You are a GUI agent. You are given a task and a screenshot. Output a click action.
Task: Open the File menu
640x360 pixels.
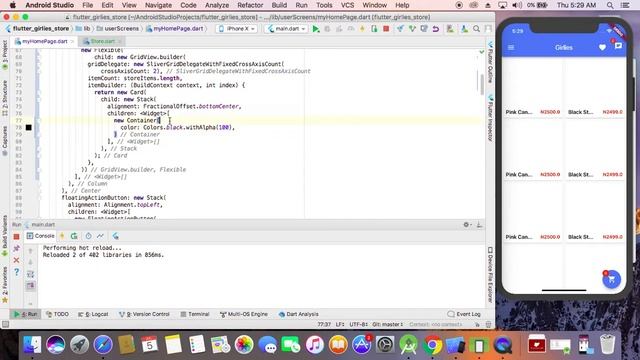pyautogui.click(x=87, y=5)
